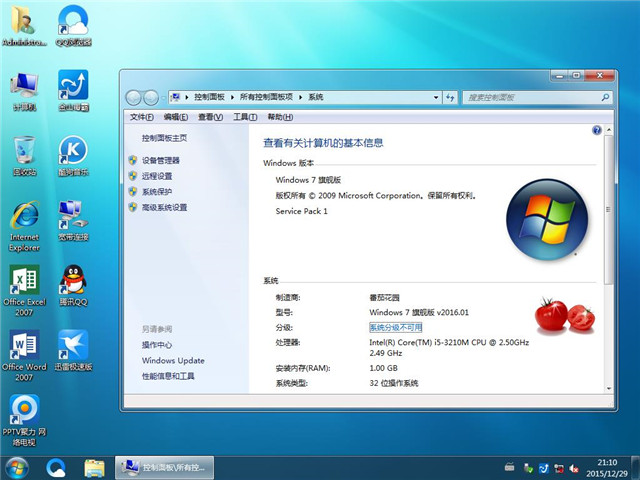Open the address bar history dropdown
The image size is (640, 480).
click(436, 97)
